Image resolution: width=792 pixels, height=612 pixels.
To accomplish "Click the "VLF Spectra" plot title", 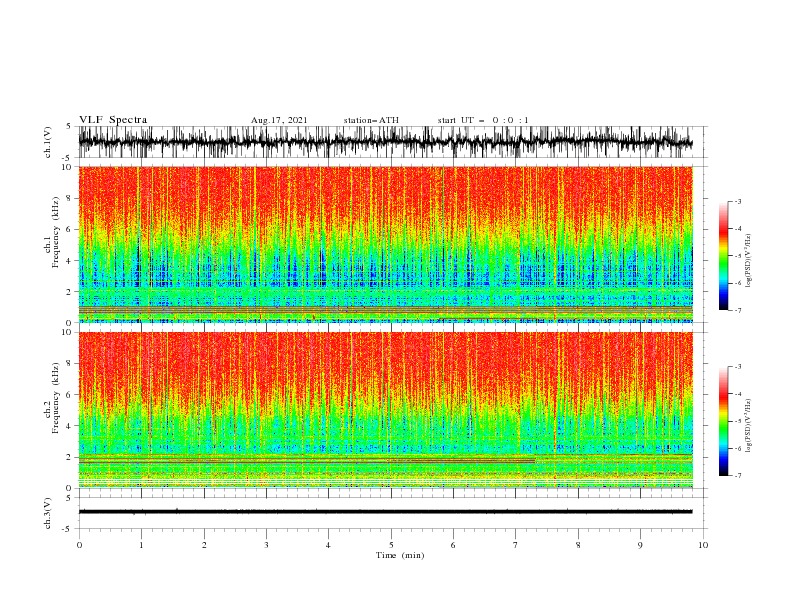I will pyautogui.click(x=113, y=120).
